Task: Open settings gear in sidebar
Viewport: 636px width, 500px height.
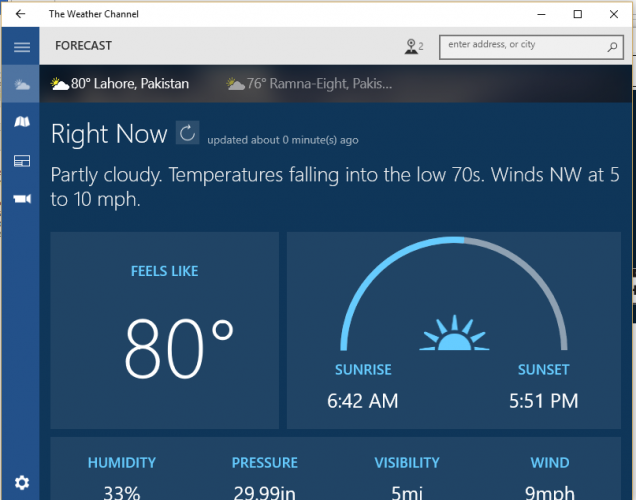Action: (21, 483)
